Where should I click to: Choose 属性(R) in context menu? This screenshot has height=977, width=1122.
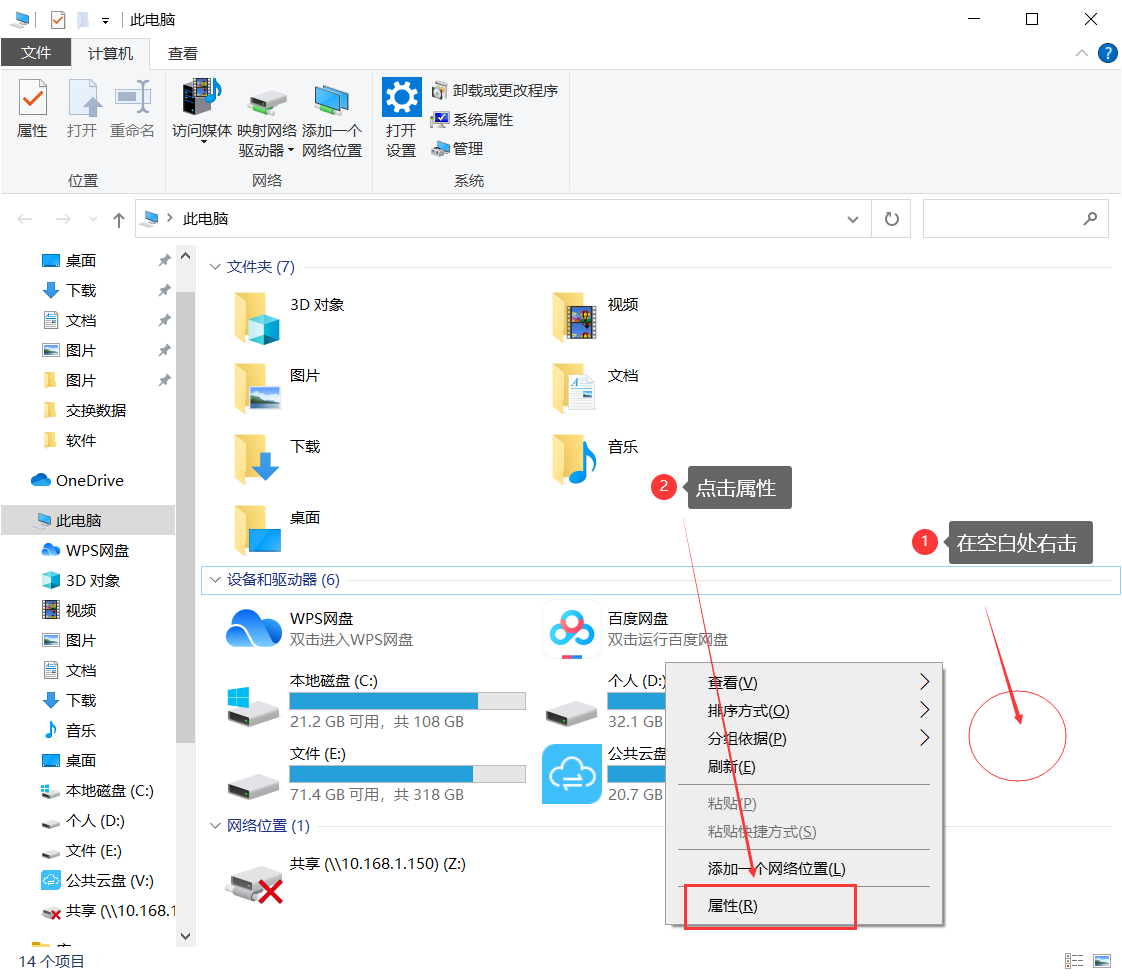(x=804, y=906)
